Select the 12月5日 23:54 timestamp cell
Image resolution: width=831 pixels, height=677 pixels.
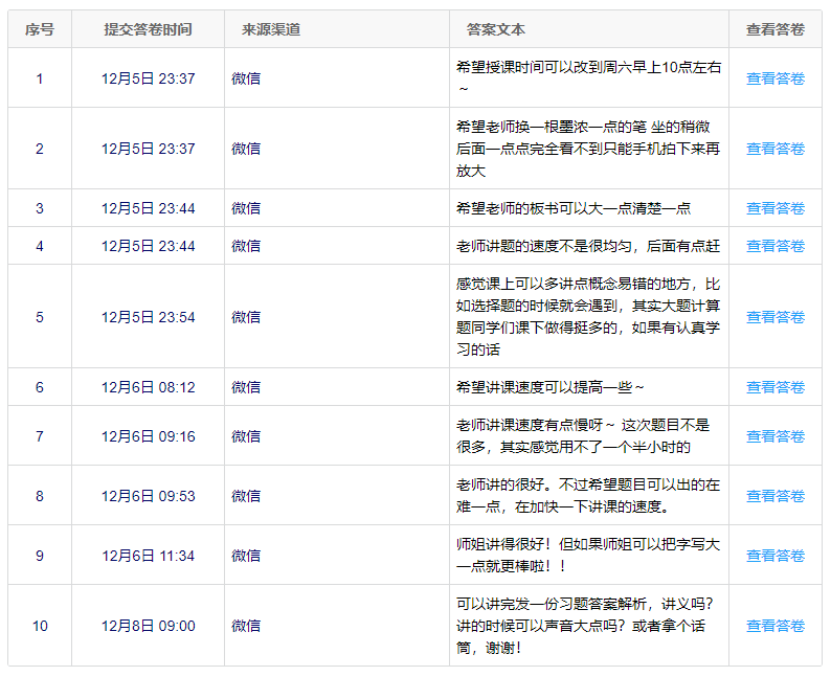(x=148, y=317)
